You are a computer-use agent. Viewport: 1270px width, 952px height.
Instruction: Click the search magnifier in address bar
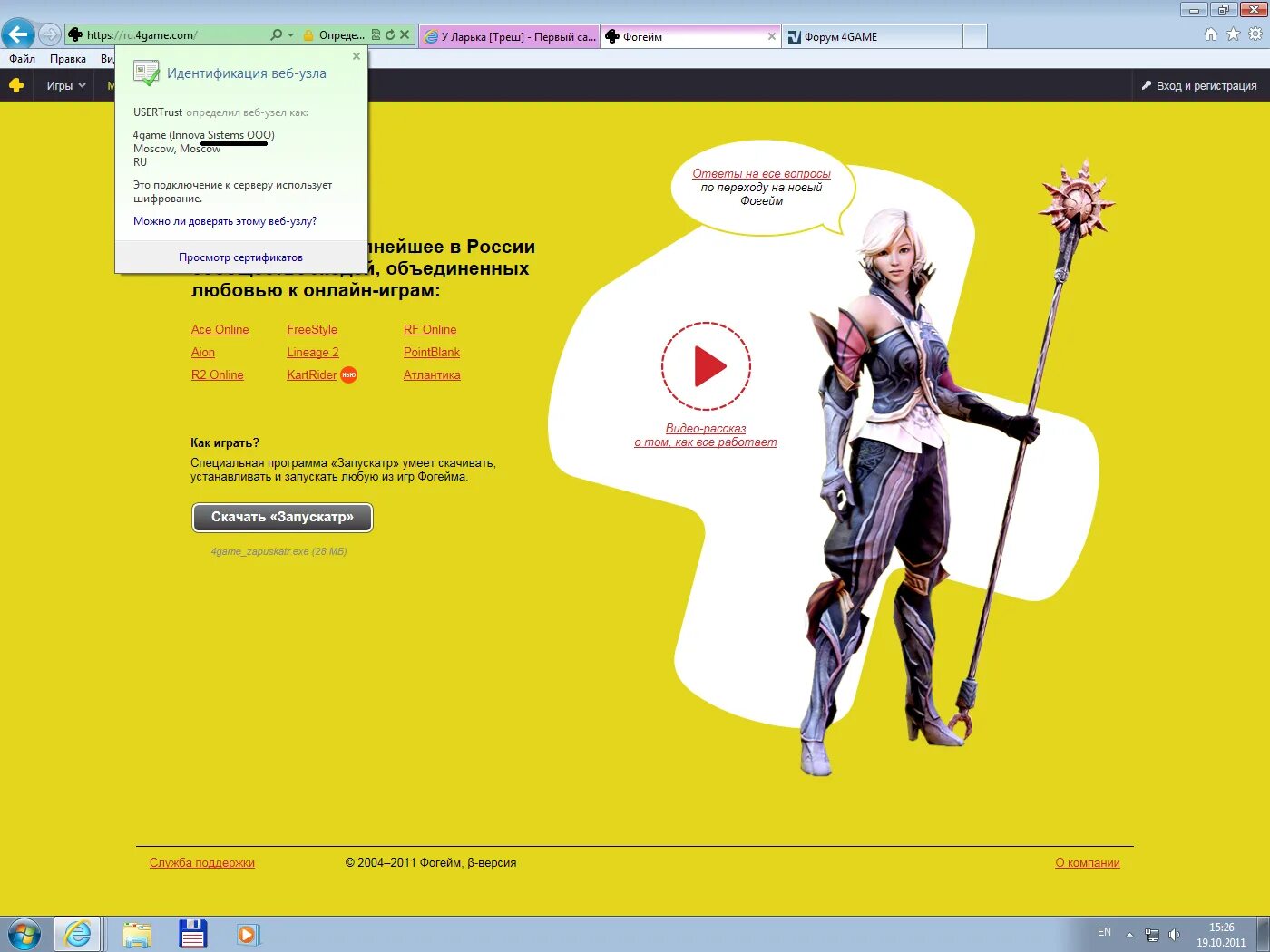[x=276, y=35]
